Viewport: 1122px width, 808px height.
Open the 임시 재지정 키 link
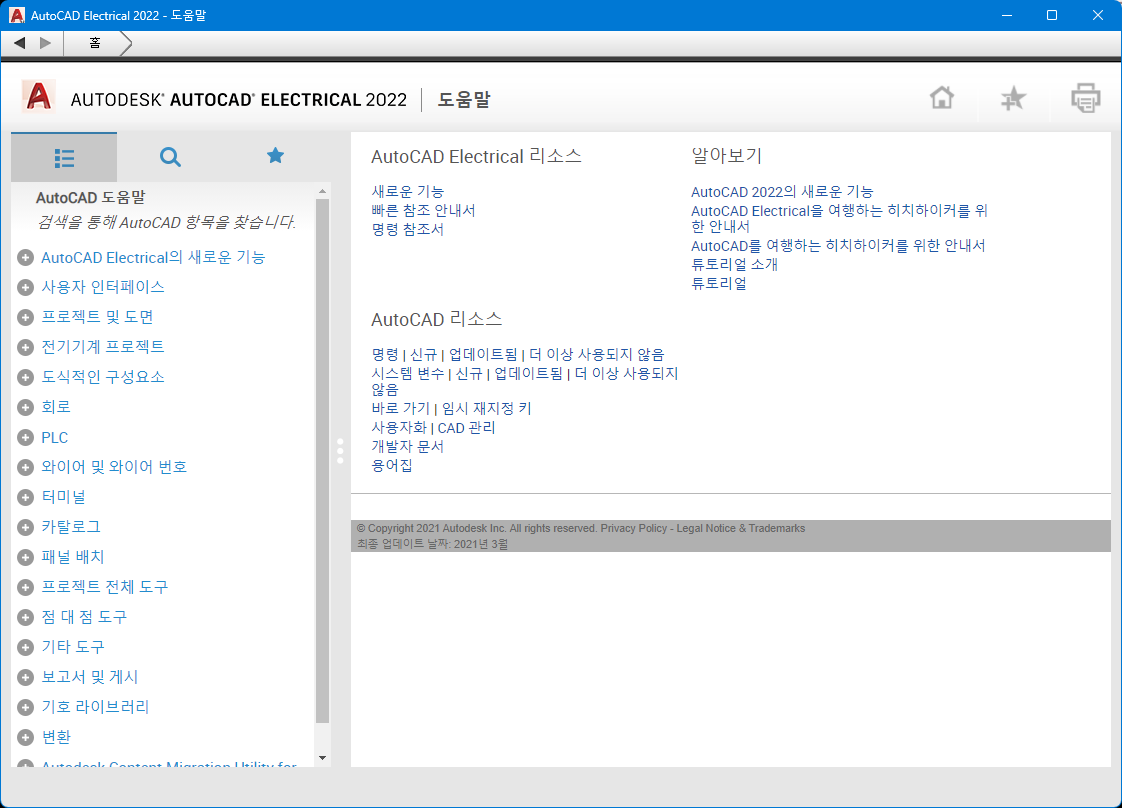point(487,408)
